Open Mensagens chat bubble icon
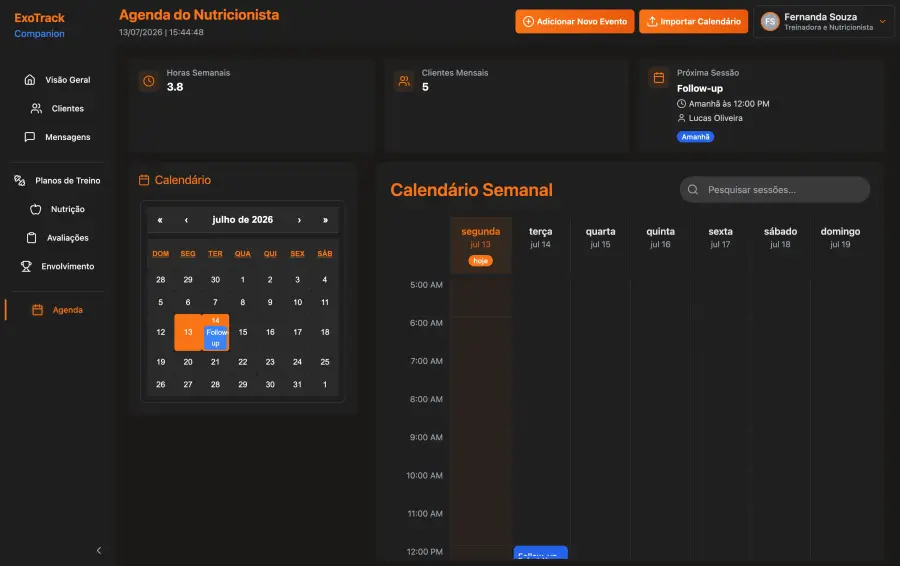Viewport: 900px width, 566px height. [x=30, y=137]
